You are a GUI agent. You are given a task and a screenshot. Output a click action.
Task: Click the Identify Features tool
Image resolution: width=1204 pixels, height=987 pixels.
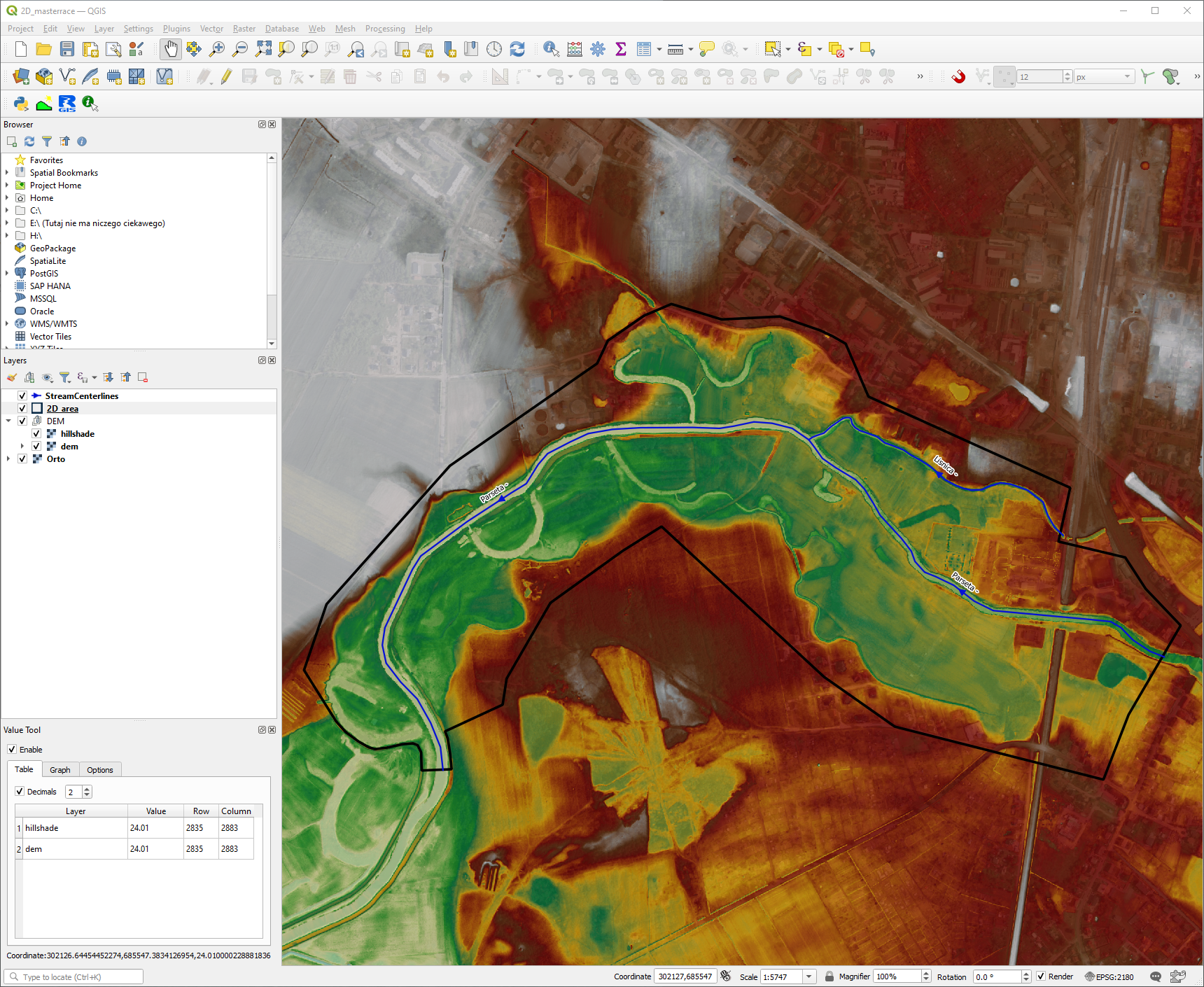(551, 49)
